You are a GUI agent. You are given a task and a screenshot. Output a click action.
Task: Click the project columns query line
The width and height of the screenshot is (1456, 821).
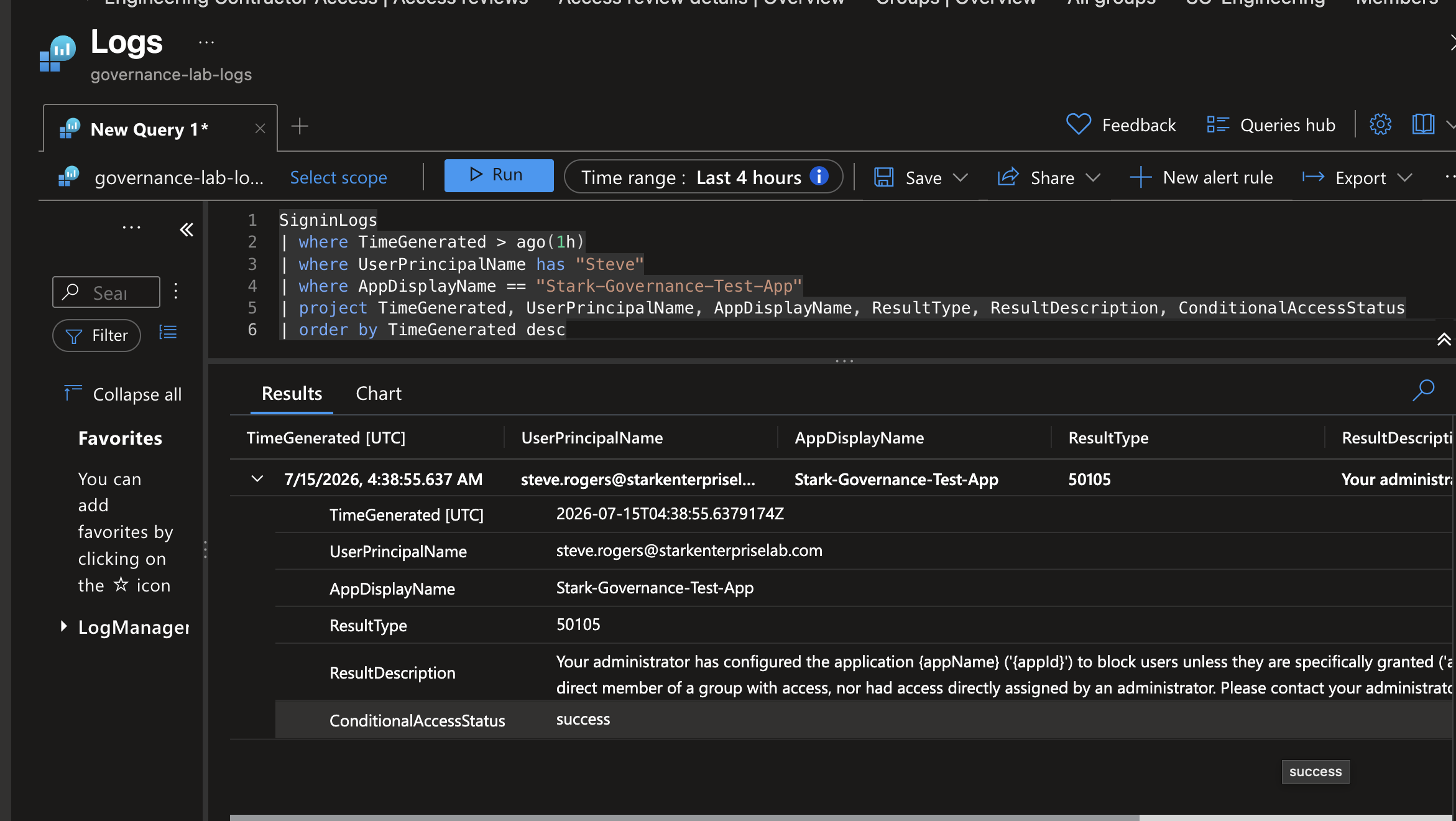pos(842,308)
